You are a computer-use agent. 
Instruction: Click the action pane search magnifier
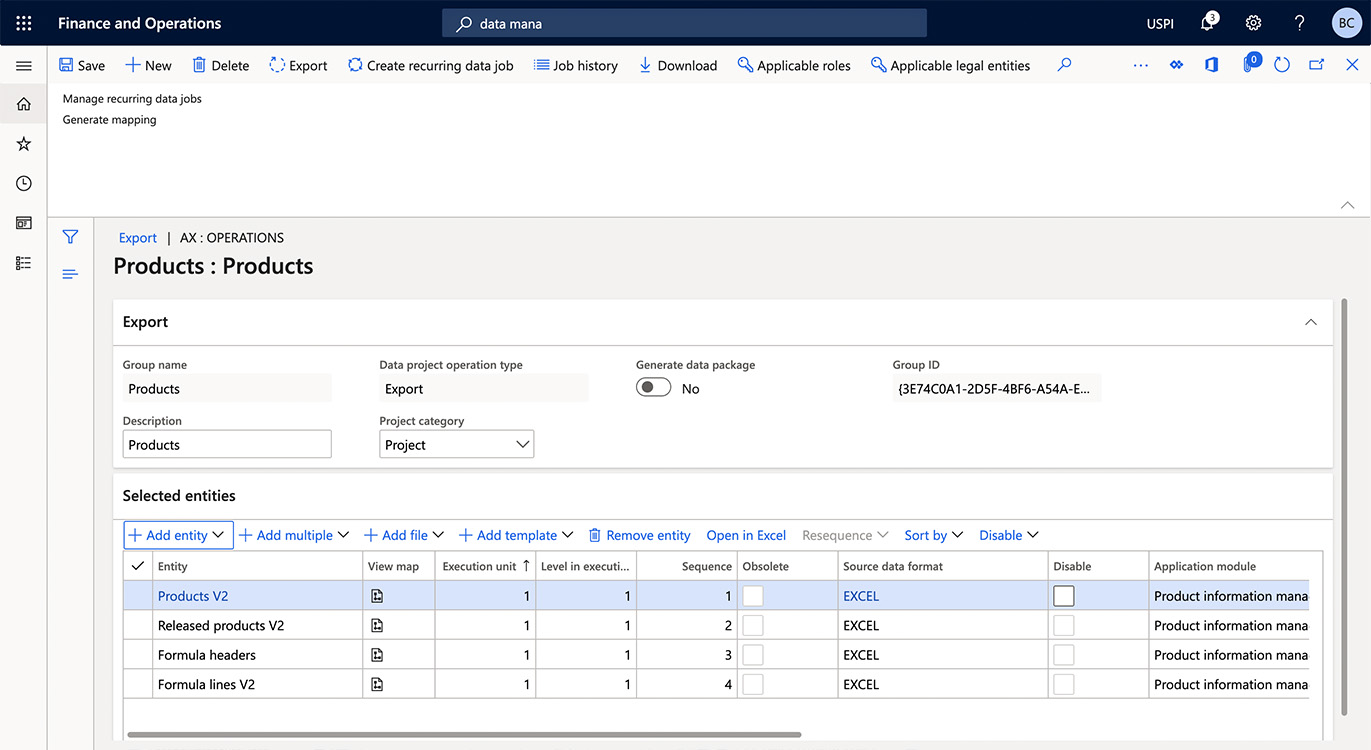click(1064, 65)
